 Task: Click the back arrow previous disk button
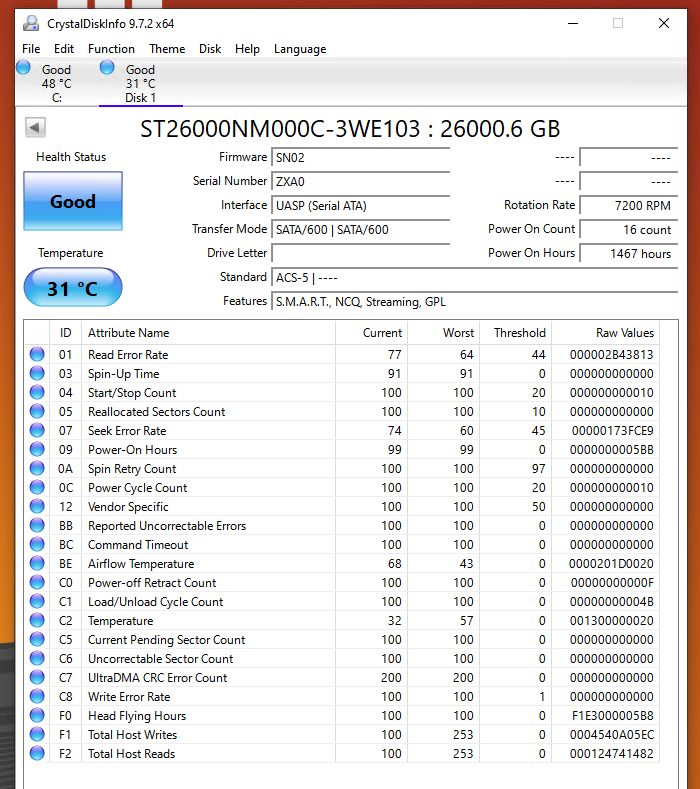click(35, 127)
